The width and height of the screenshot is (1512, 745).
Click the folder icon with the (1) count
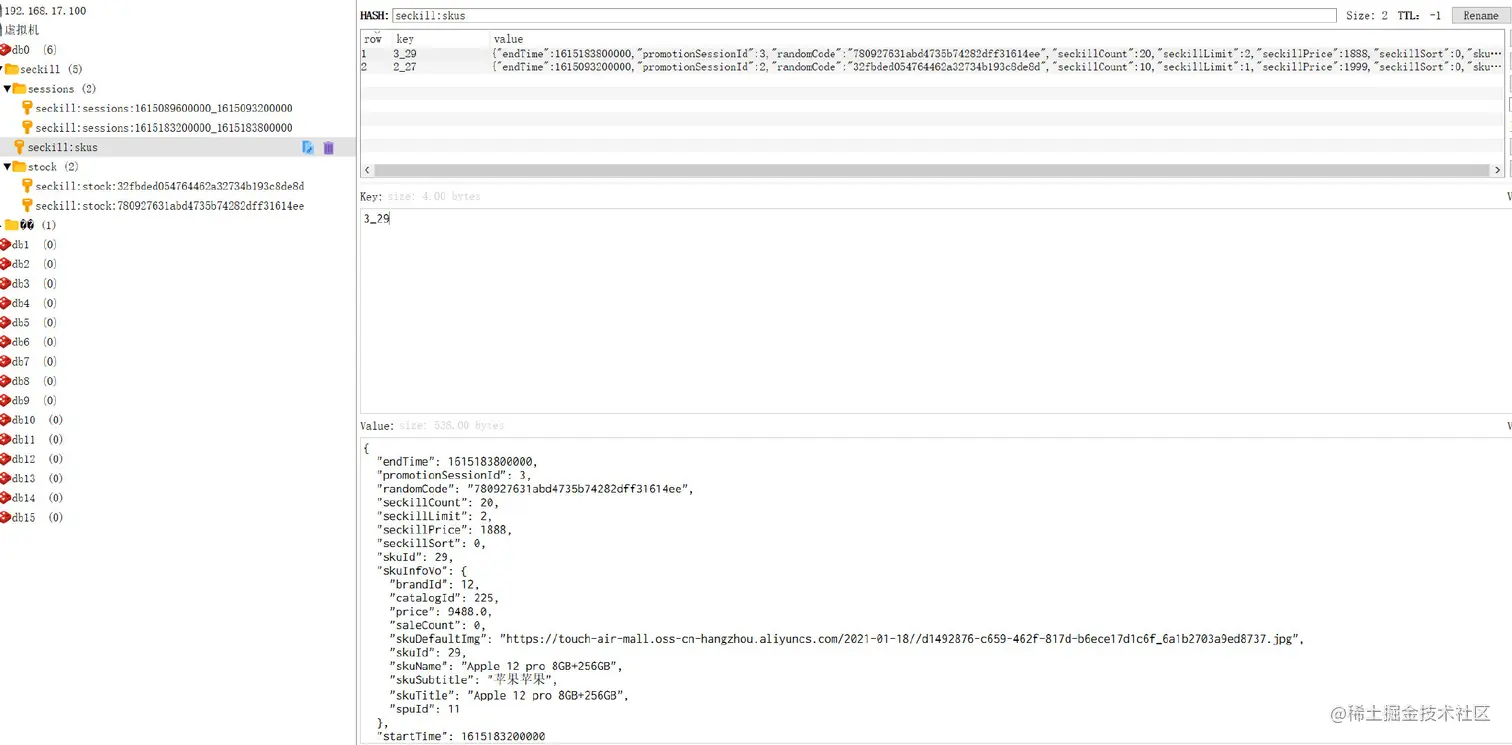click(12, 225)
